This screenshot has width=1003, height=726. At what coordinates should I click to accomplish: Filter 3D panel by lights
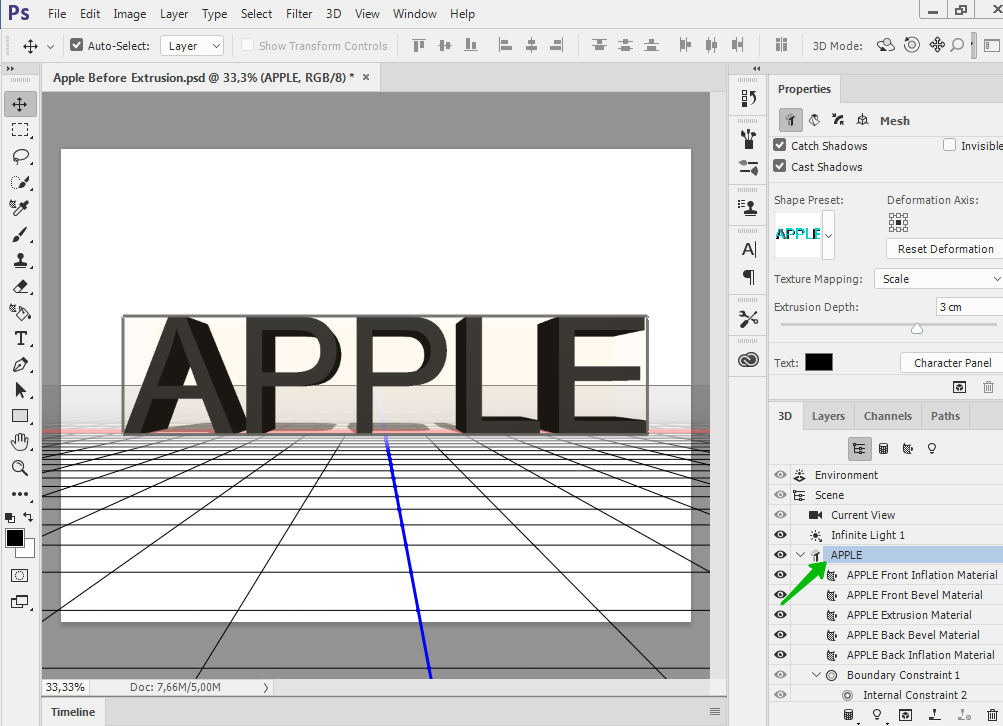[932, 449]
